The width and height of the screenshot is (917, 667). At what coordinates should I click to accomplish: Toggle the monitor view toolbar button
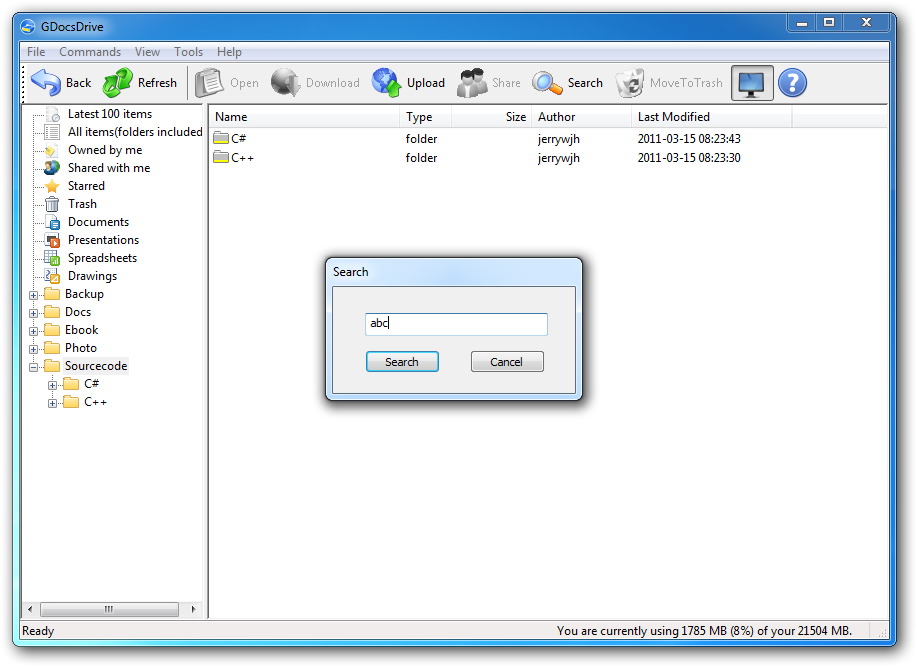click(751, 83)
